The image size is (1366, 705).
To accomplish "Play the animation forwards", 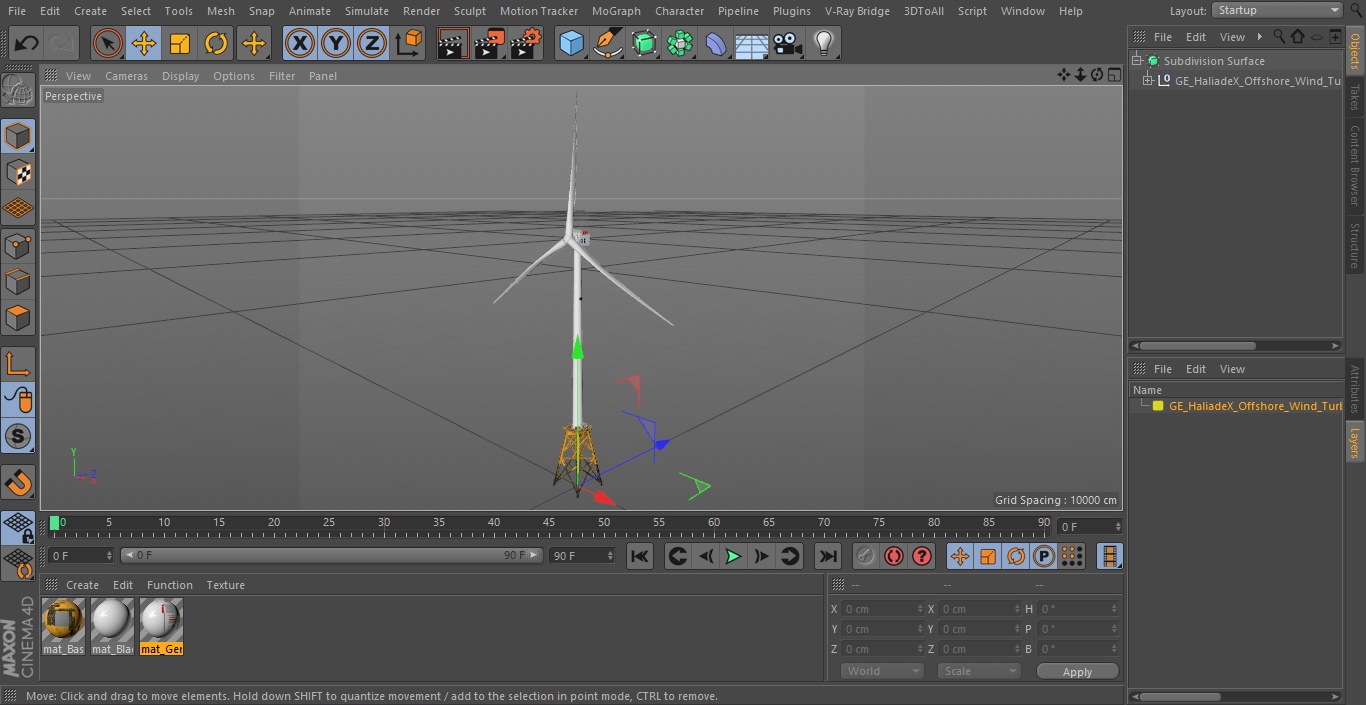I will (733, 556).
